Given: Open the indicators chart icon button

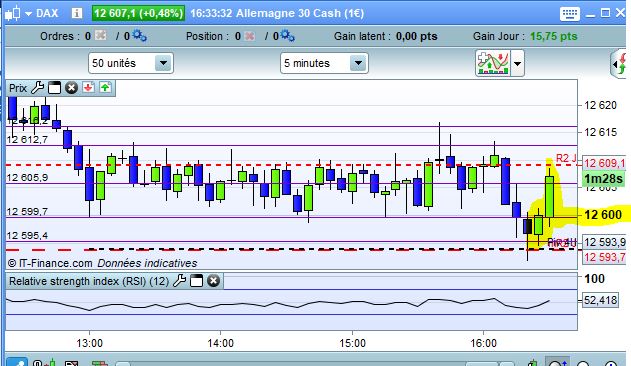Looking at the screenshot, I should tap(493, 63).
